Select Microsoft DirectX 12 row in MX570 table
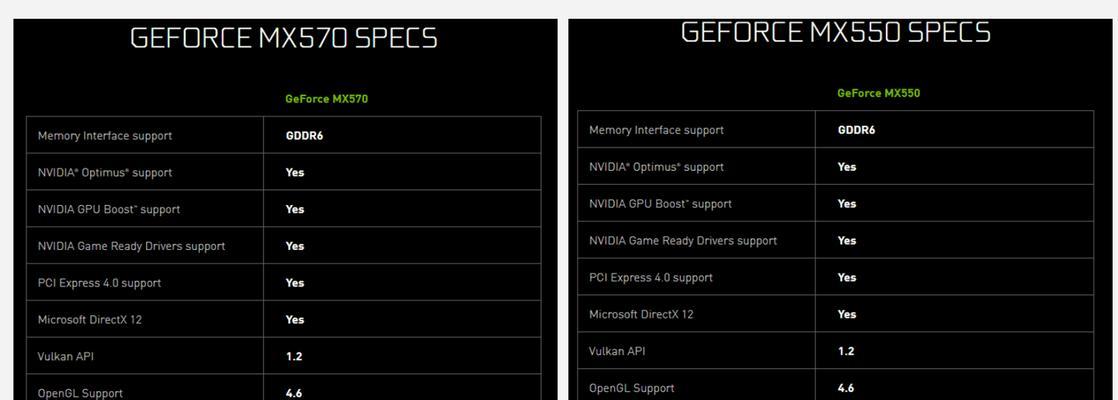1118x400 pixels. (284, 319)
